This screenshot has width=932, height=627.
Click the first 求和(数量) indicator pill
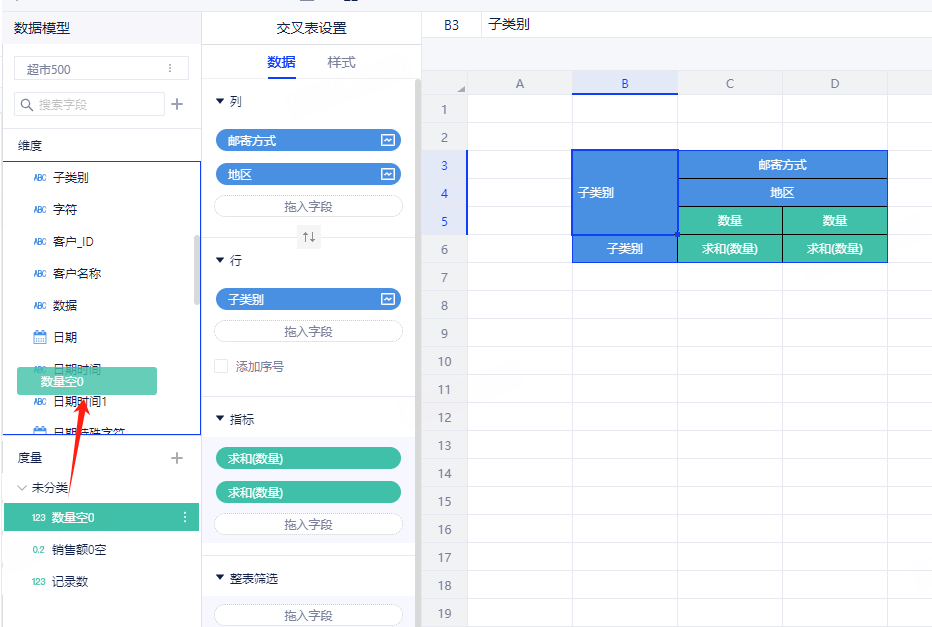point(308,458)
